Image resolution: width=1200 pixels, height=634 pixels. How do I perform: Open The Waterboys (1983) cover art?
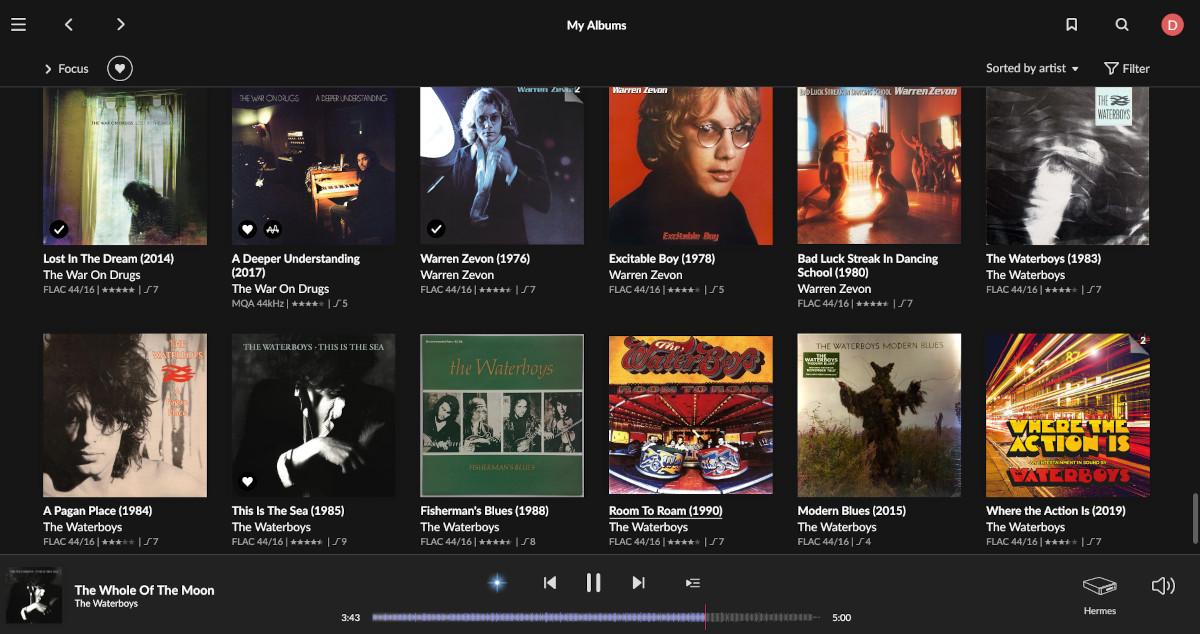[x=1068, y=166]
